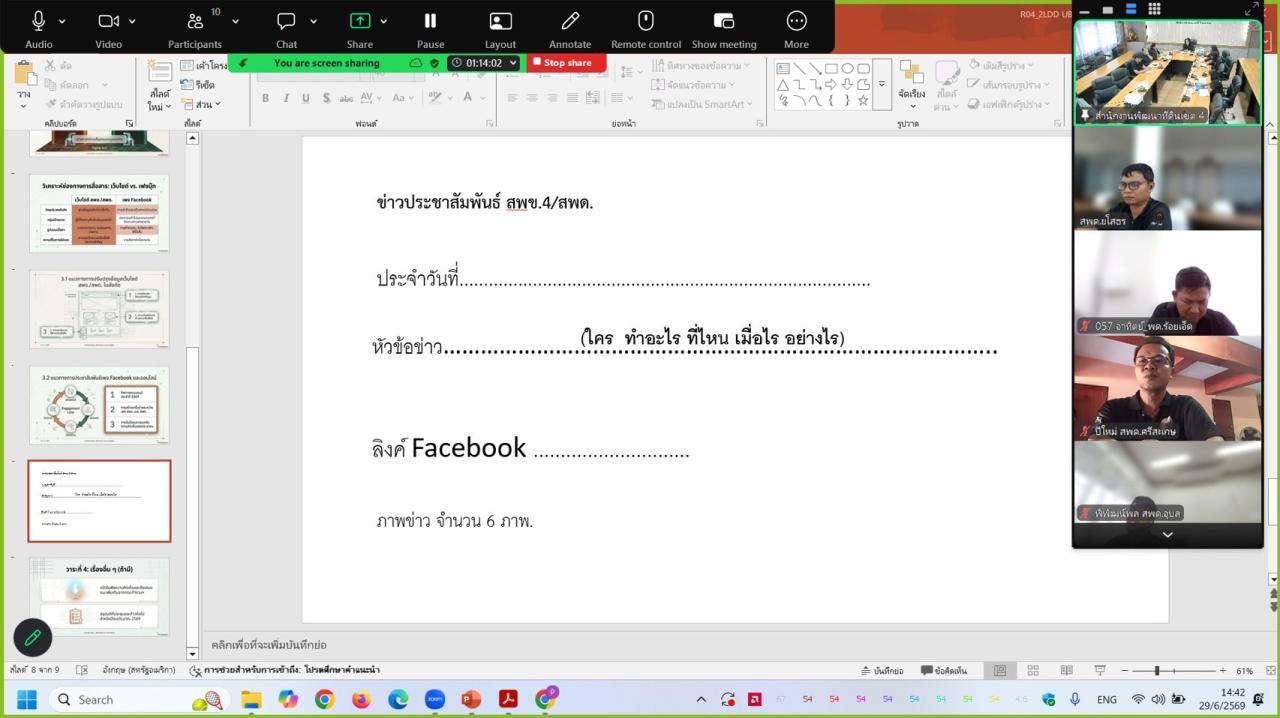Toggle Italic formatting
Viewport: 1280px width, 718px height.
(x=286, y=98)
